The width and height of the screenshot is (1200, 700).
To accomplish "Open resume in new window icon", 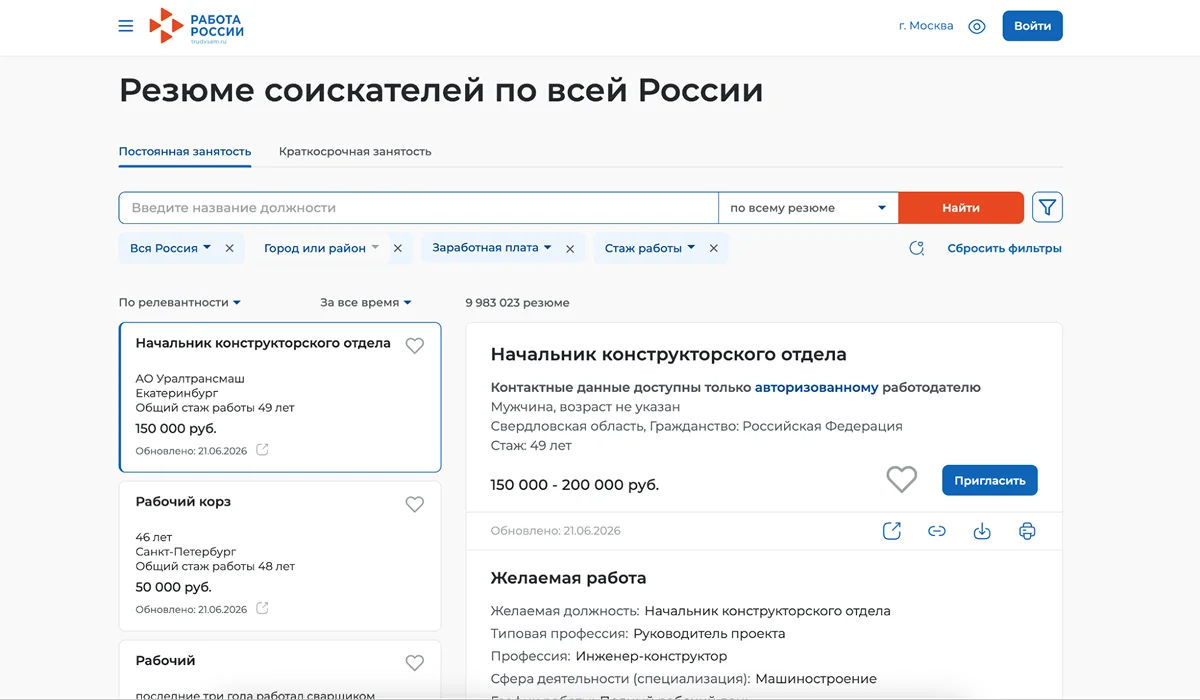I will pyautogui.click(x=892, y=531).
